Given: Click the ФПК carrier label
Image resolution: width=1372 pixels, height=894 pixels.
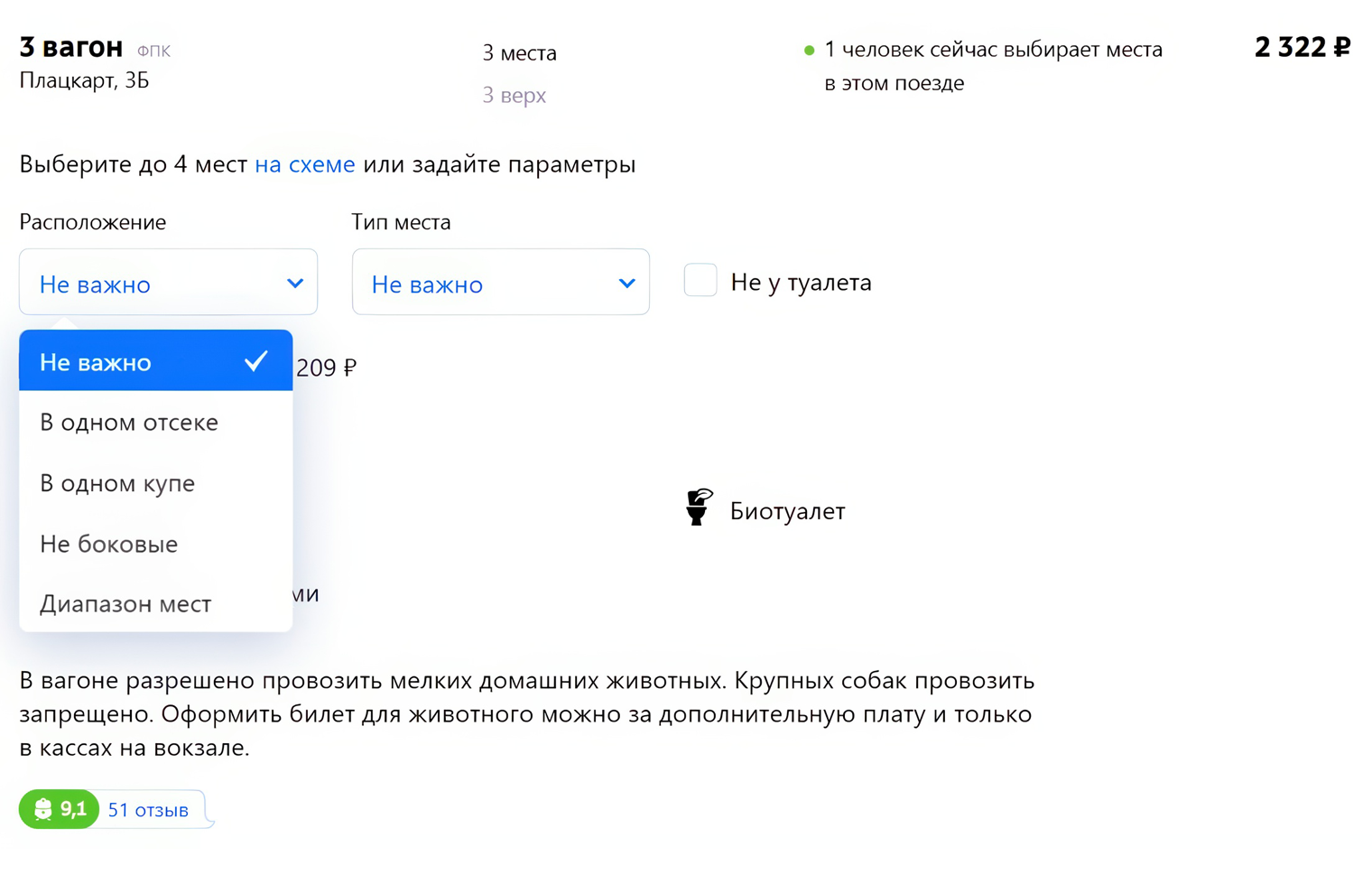Looking at the screenshot, I should (153, 51).
